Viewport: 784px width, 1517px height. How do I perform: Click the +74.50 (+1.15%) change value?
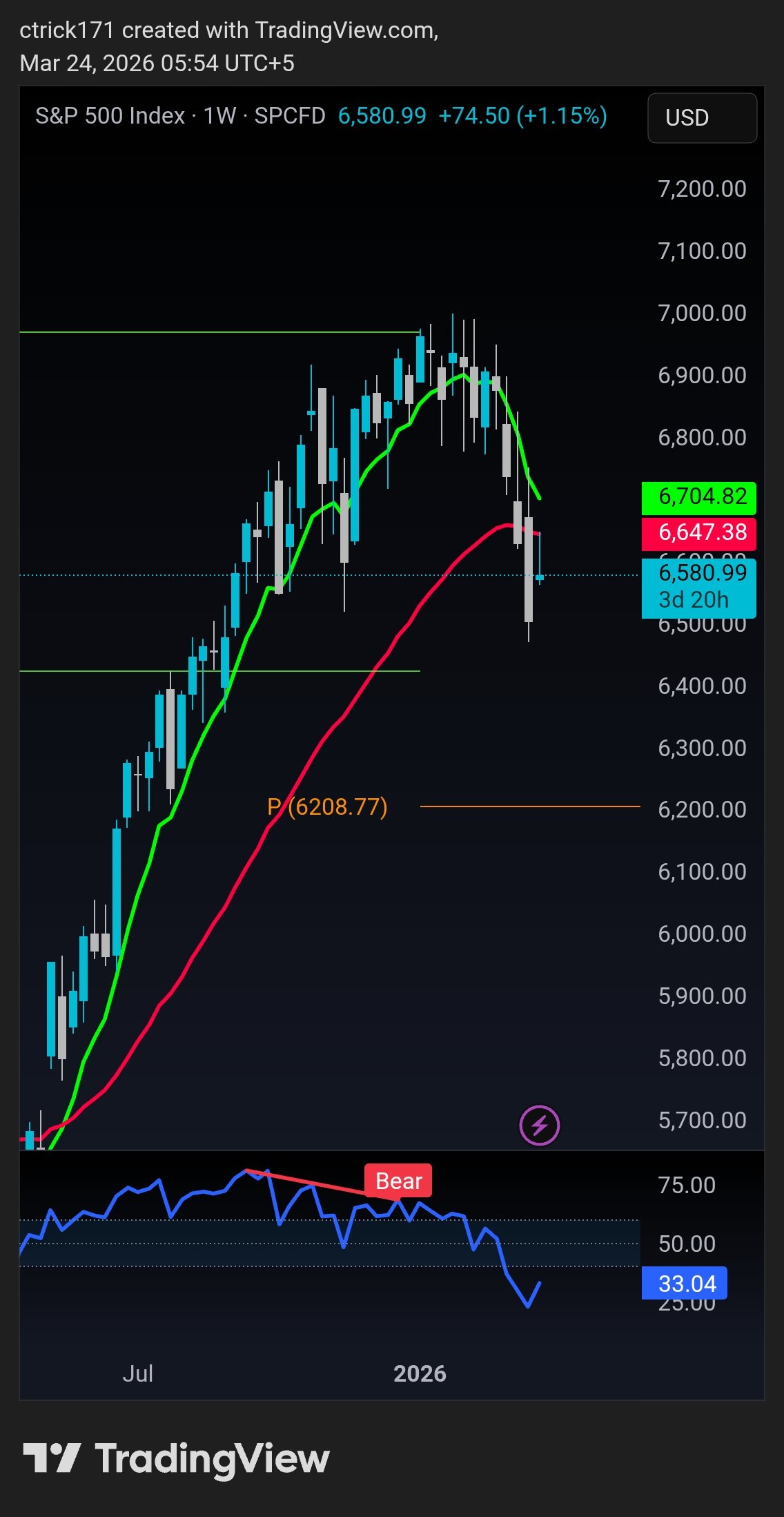(523, 116)
